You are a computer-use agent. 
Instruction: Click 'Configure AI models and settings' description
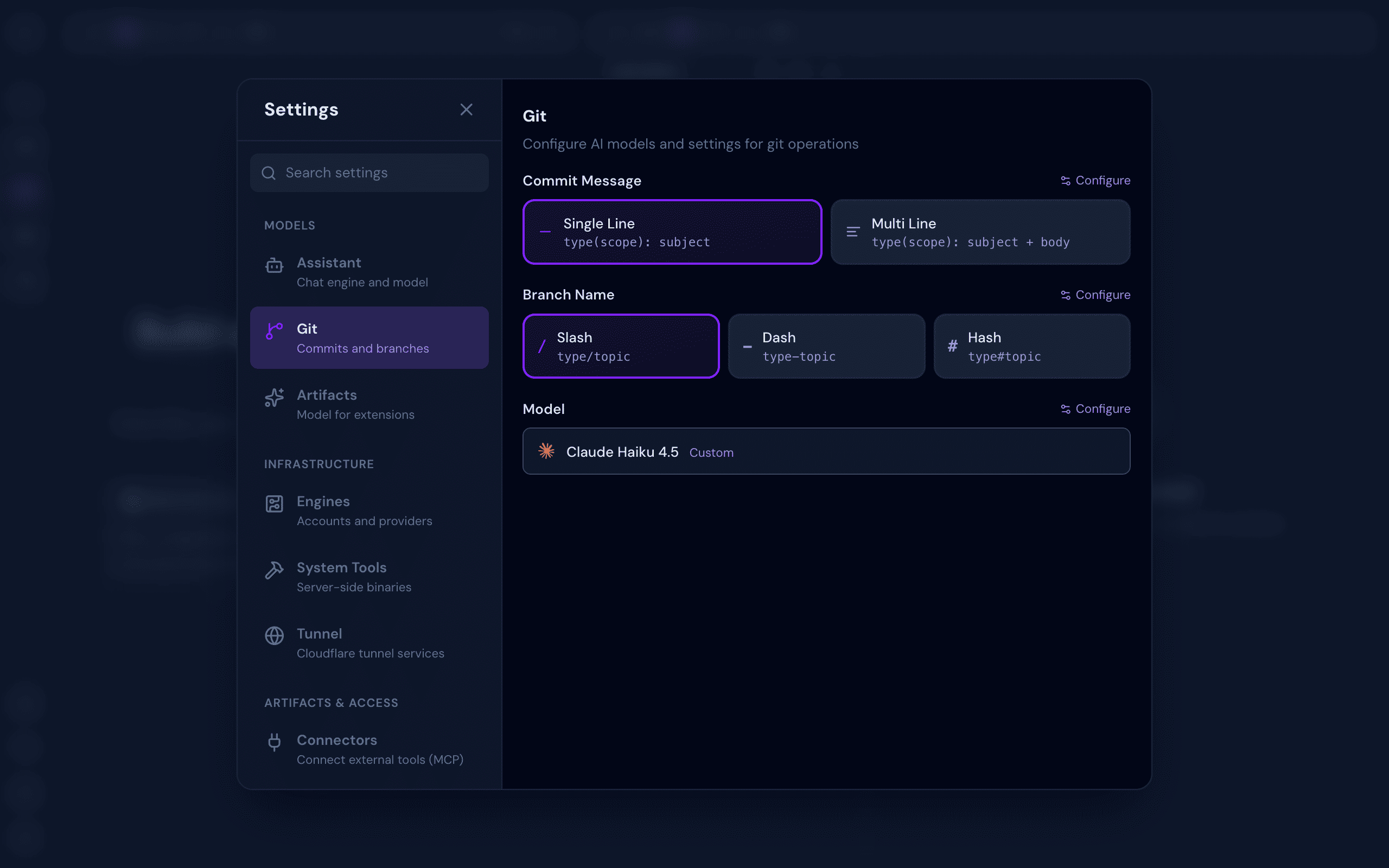click(x=691, y=144)
